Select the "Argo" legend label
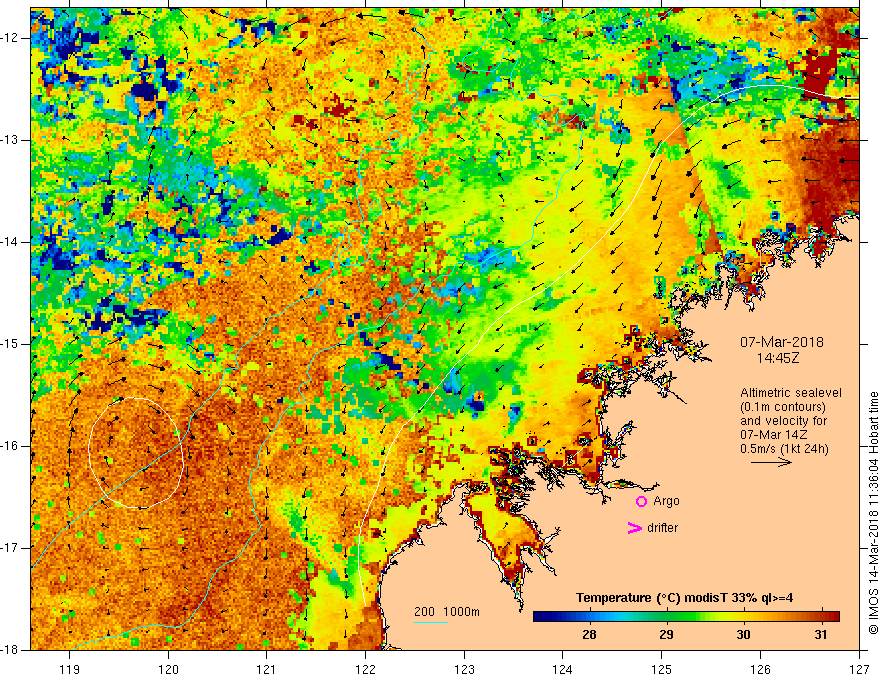The height and width of the screenshot is (680, 880). point(666,501)
